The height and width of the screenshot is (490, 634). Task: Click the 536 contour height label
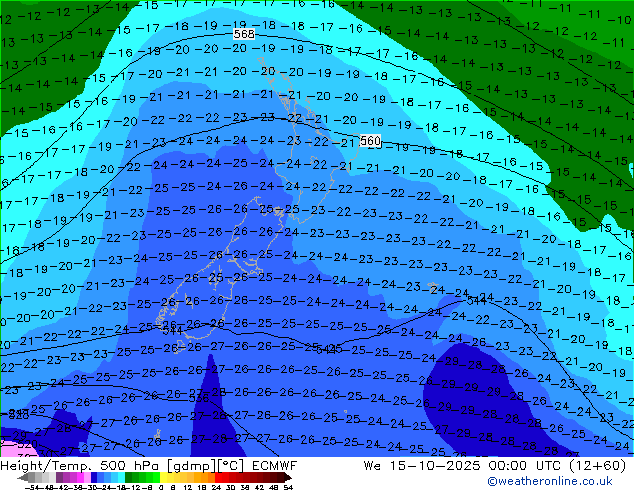199,398
